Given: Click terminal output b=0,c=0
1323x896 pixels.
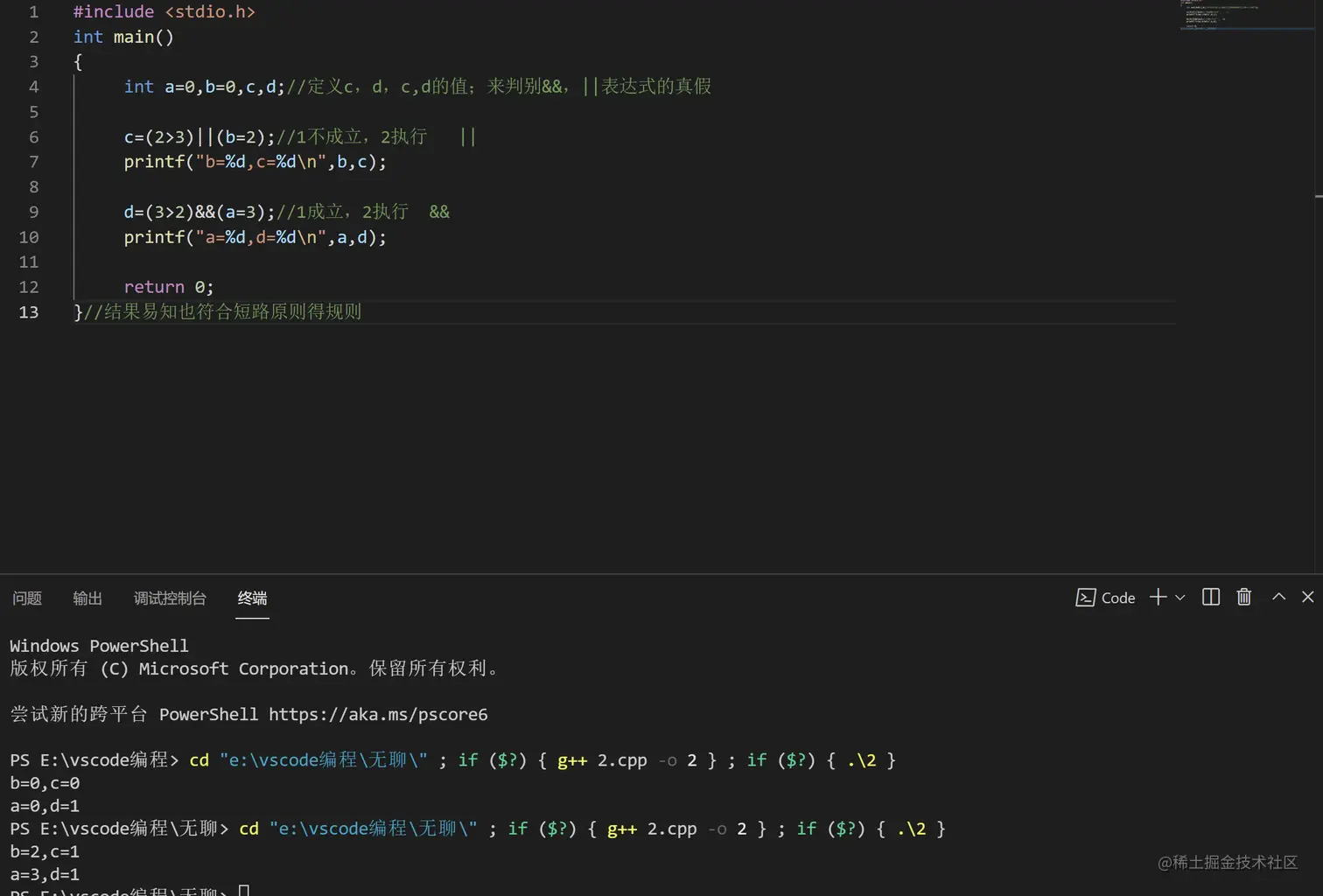Looking at the screenshot, I should tap(45, 783).
